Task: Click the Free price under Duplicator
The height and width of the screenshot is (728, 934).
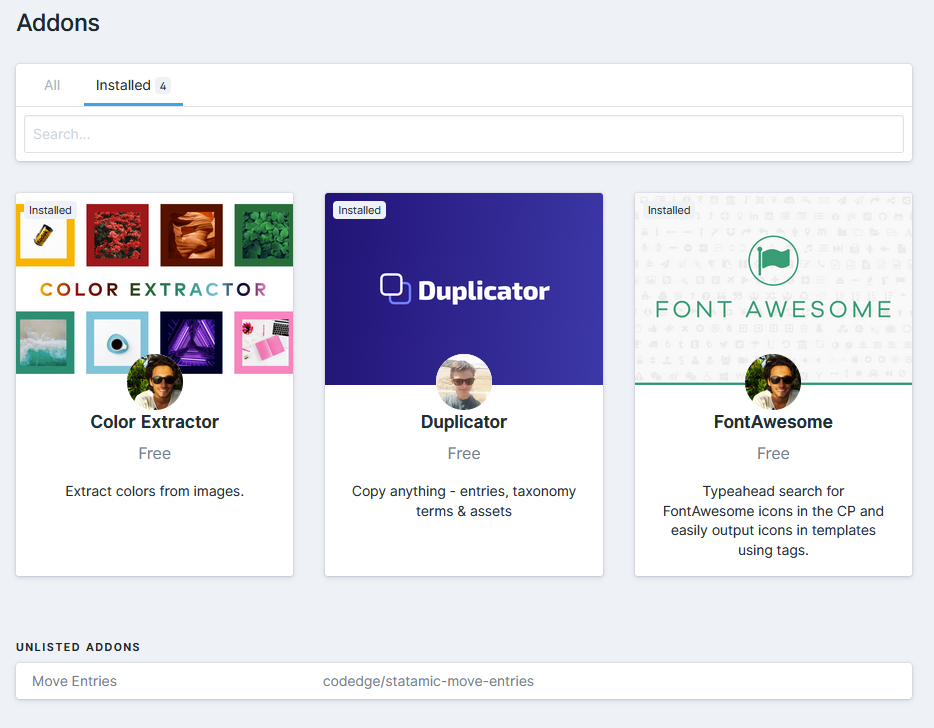Action: [x=463, y=453]
